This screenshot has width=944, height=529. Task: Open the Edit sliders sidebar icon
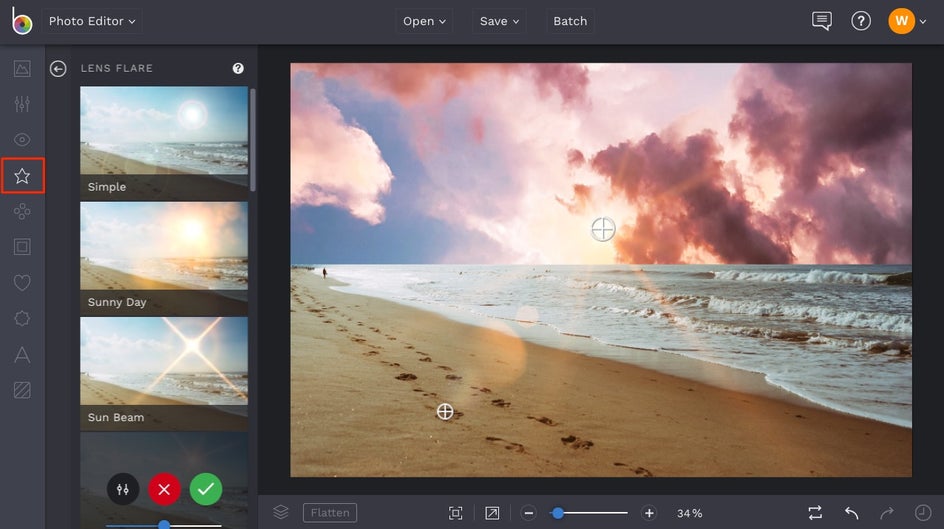coord(22,104)
